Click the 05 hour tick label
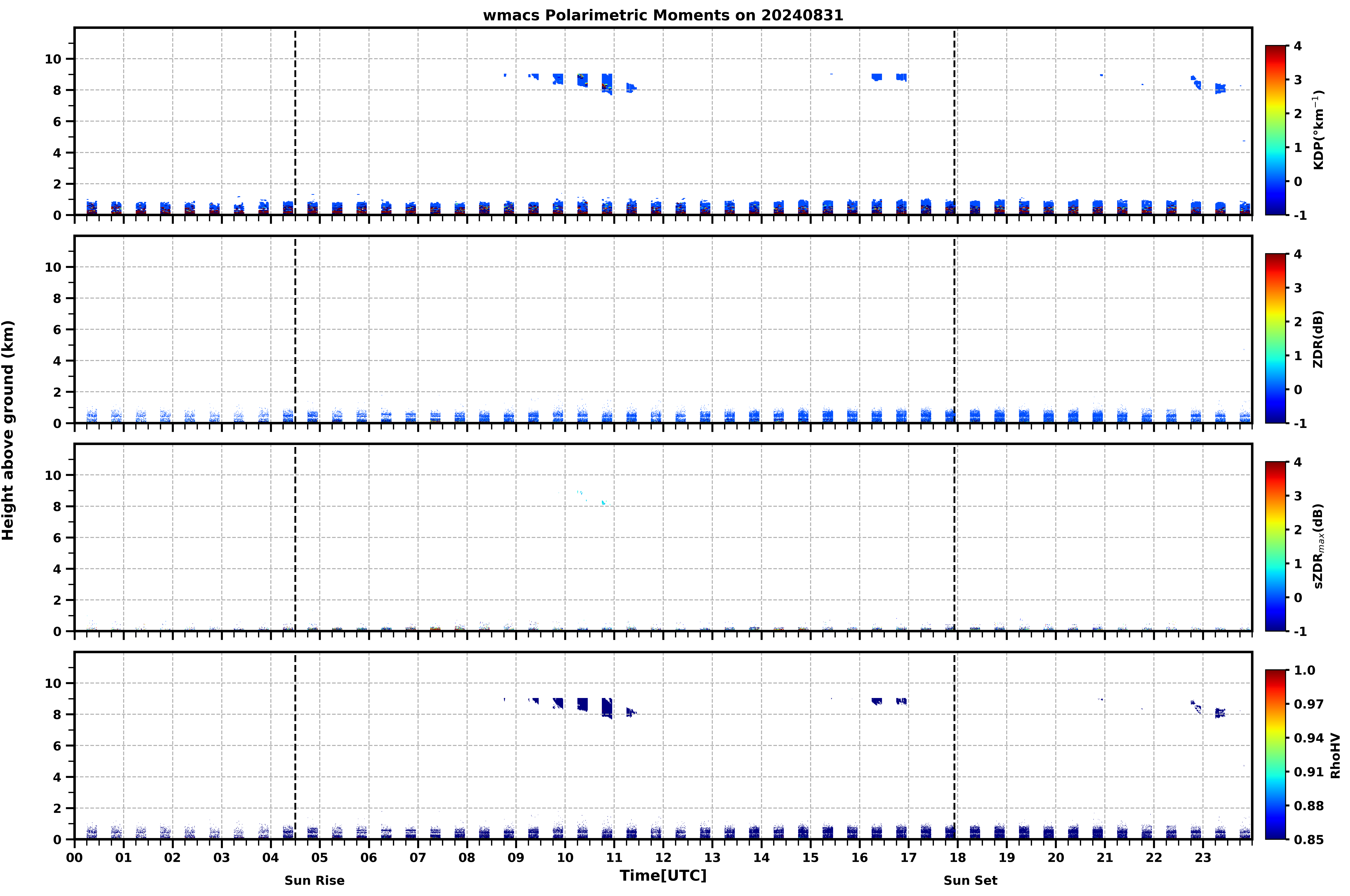Image resolution: width=1350 pixels, height=896 pixels. click(320, 858)
